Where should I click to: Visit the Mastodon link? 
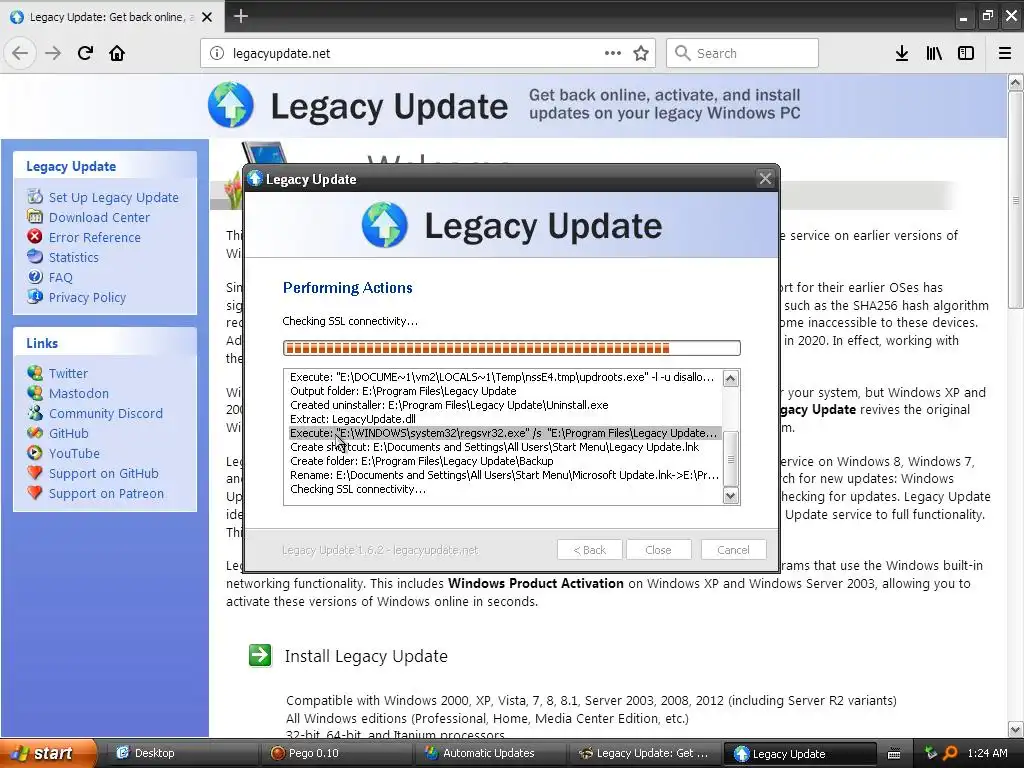(79, 394)
